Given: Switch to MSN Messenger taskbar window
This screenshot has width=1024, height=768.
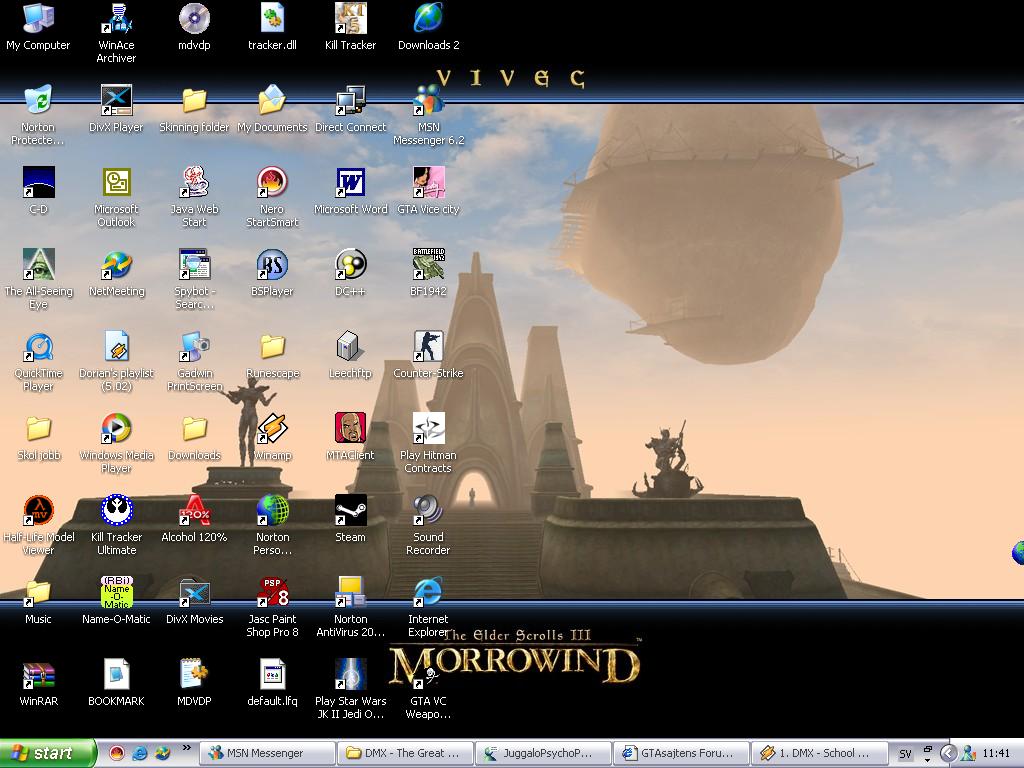Looking at the screenshot, I should tap(267, 753).
